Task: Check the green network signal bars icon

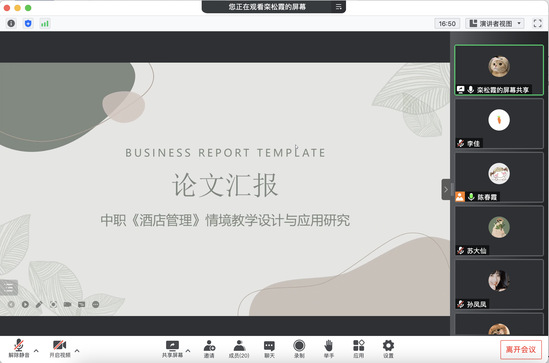Action: click(x=44, y=23)
